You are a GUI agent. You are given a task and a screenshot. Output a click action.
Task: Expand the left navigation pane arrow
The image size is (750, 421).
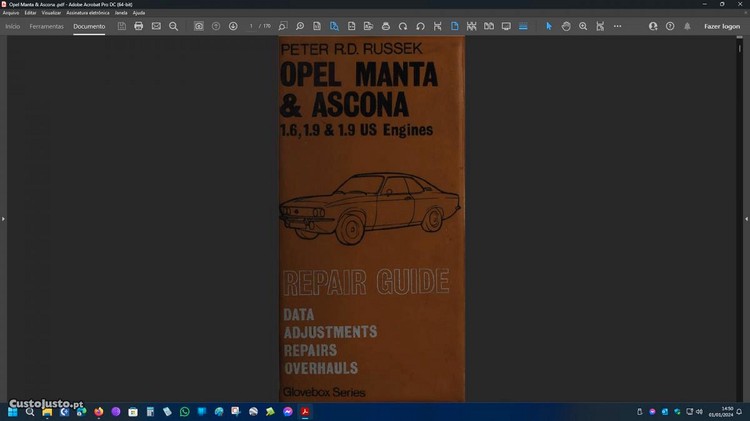[3, 218]
